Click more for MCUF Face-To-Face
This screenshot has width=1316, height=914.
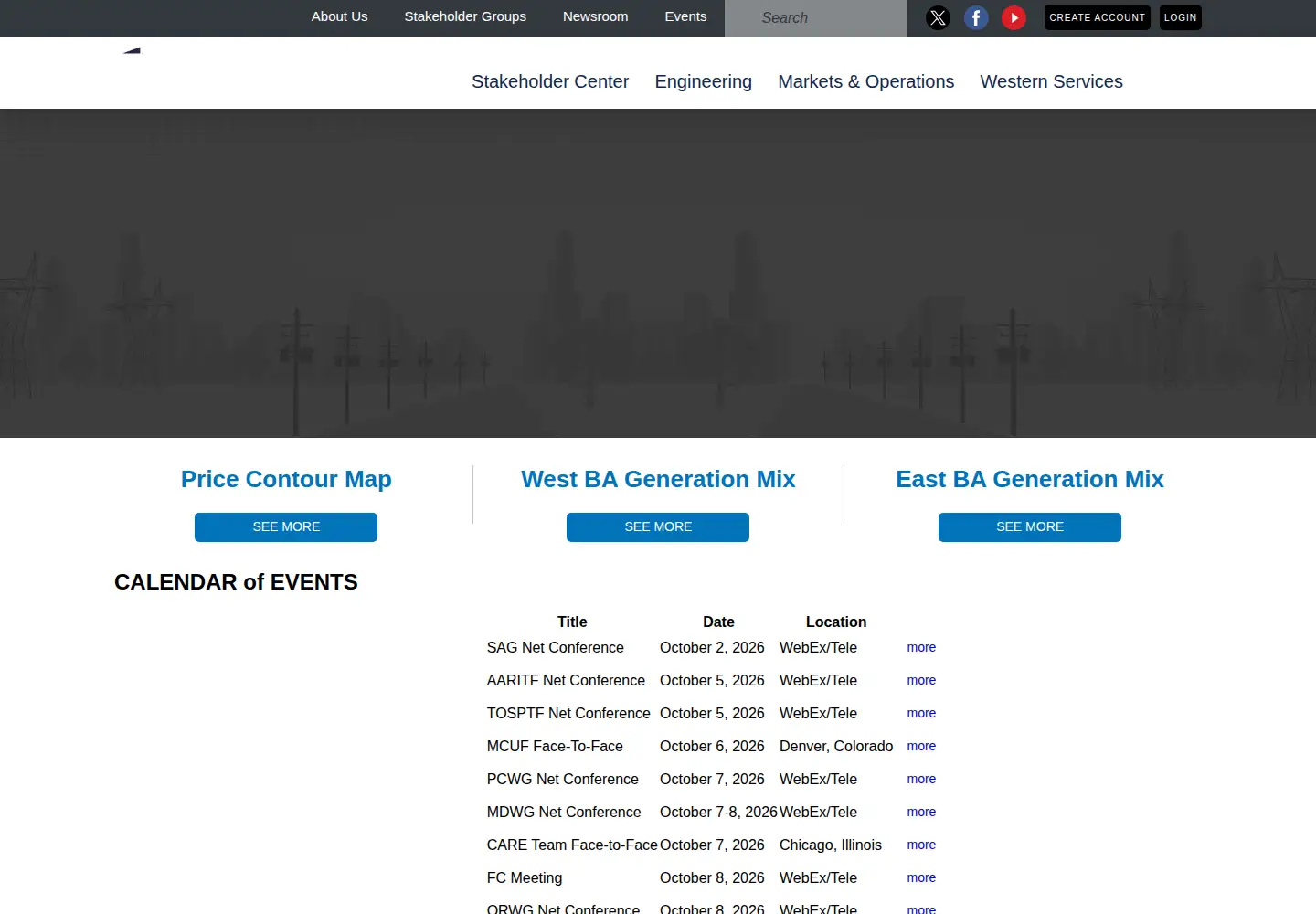pos(921,746)
